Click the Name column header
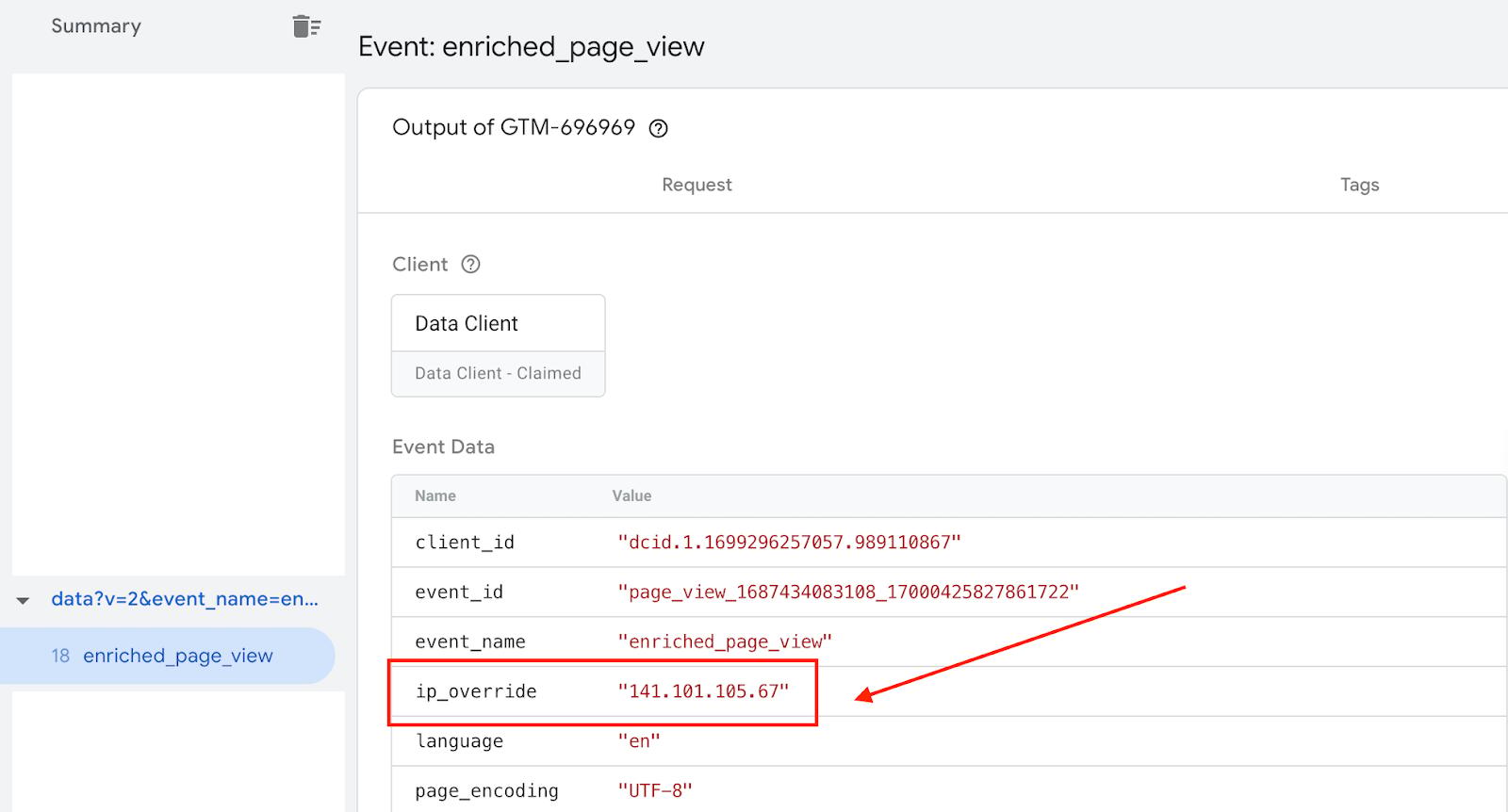Viewport: 1508px width, 812px height. pyautogui.click(x=435, y=495)
